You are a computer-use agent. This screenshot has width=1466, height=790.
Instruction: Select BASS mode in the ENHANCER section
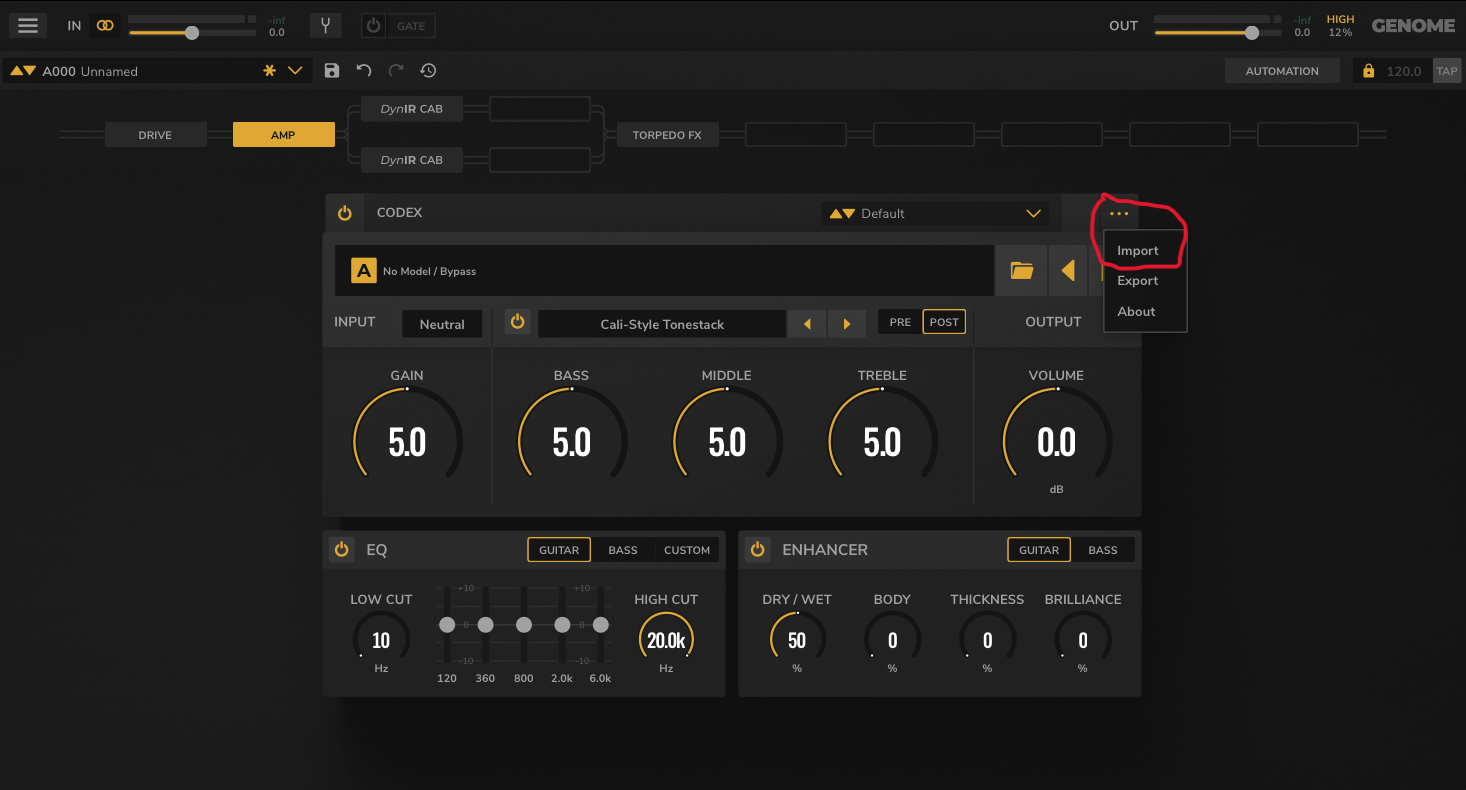point(1103,550)
